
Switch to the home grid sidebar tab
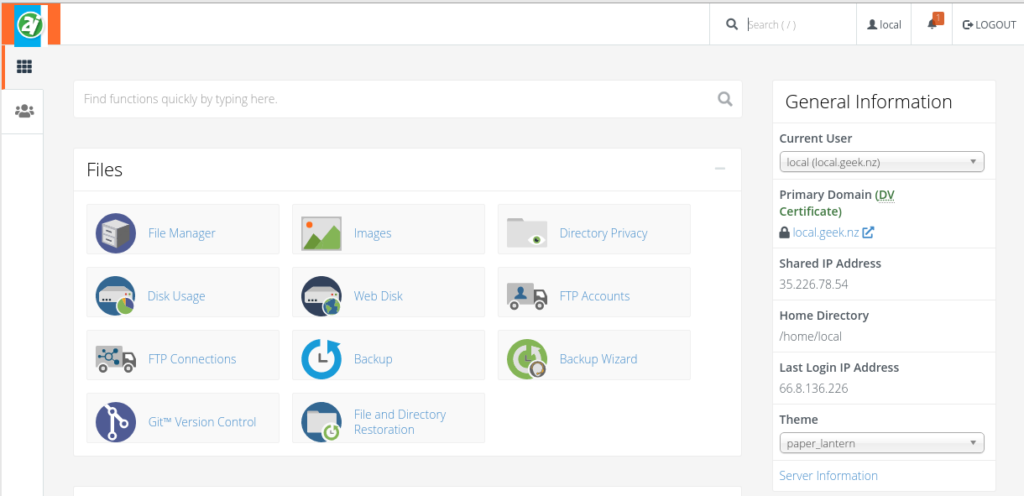pos(24,67)
